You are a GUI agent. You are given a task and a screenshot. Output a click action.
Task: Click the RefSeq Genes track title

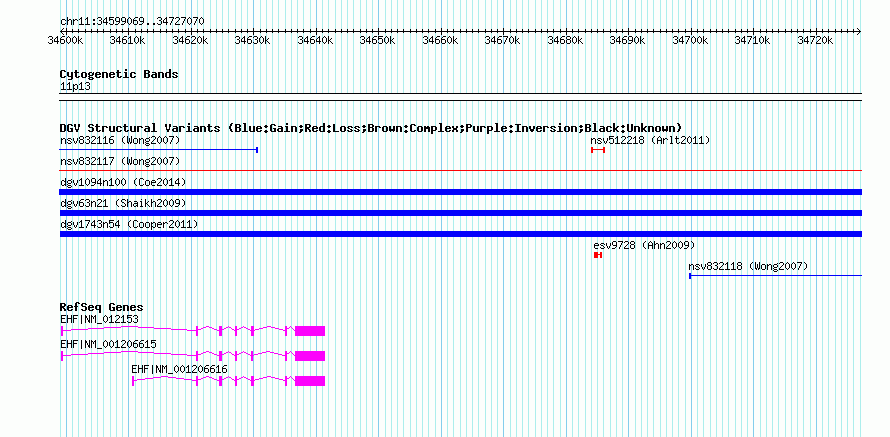102,308
